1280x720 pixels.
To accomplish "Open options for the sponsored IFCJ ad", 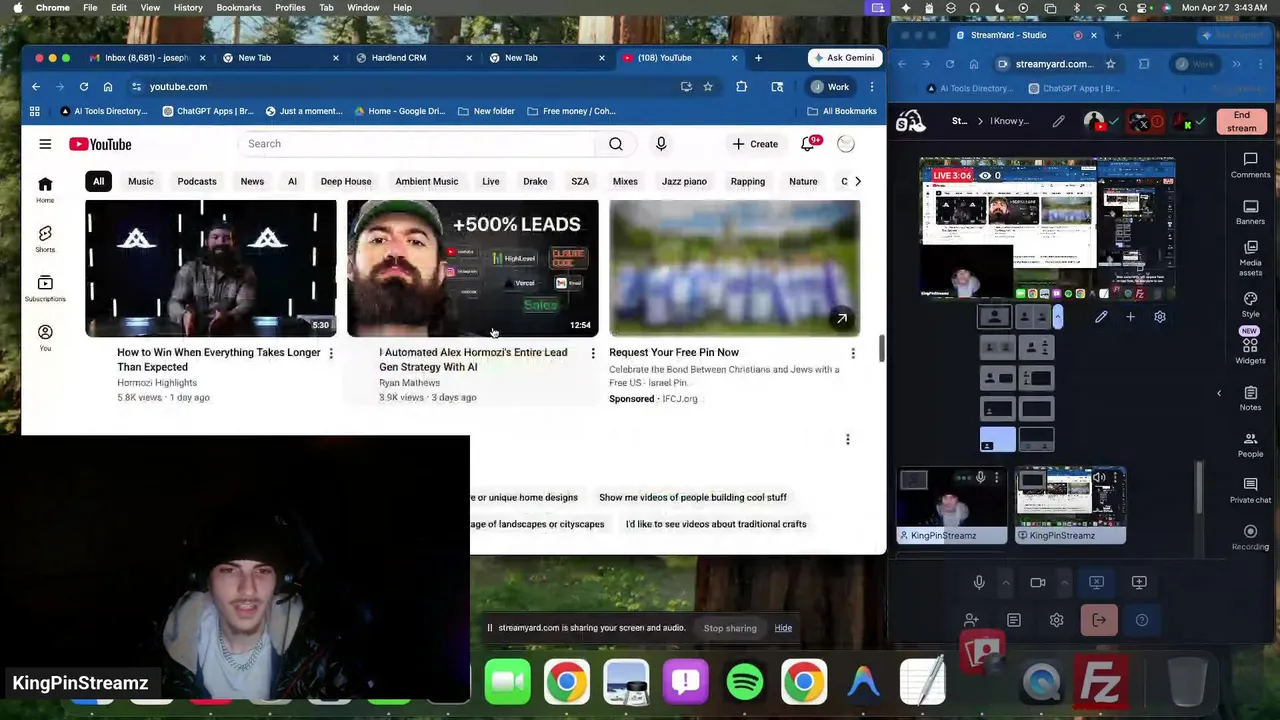I will click(x=853, y=353).
